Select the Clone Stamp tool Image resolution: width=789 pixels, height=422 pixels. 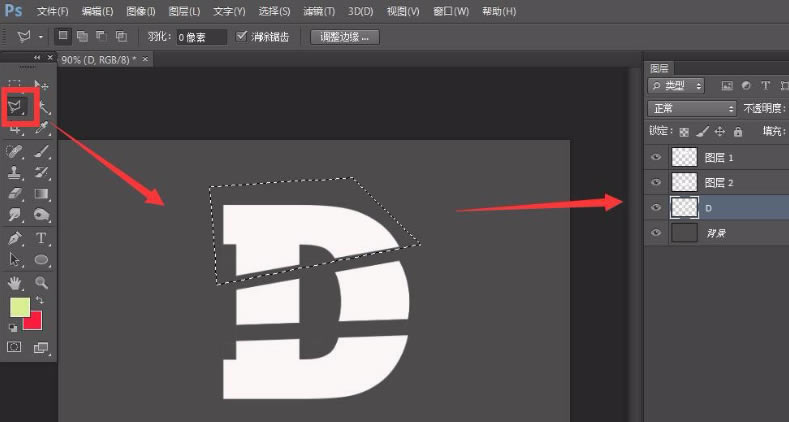click(15, 173)
